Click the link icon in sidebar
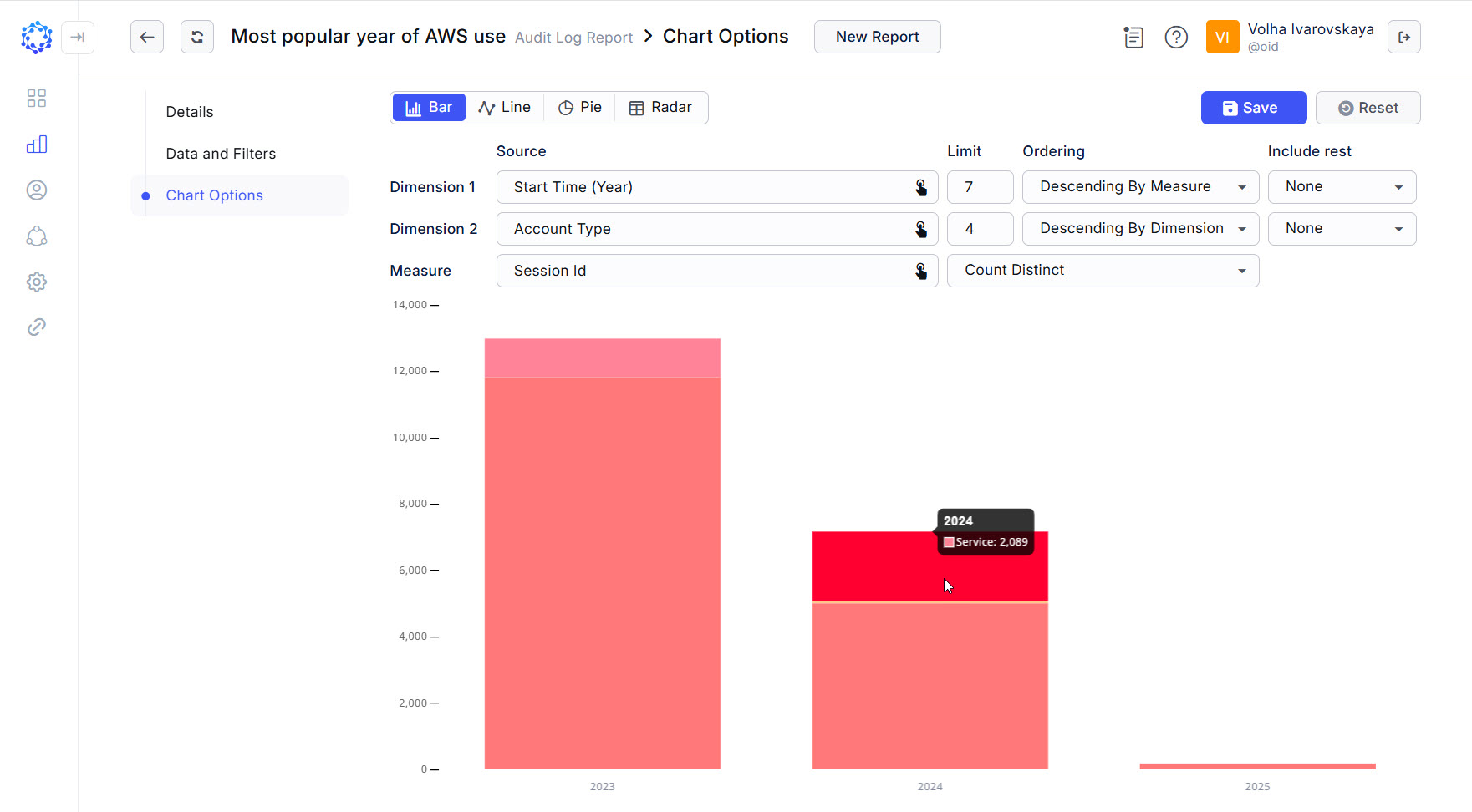 tap(37, 327)
